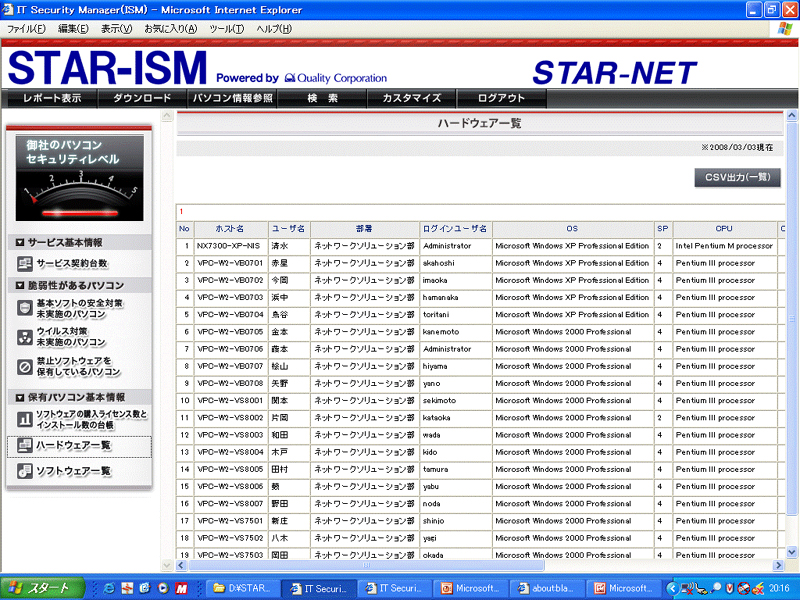Collapse the 脆弱性があるパソコン section
This screenshot has width=800, height=600.
(20, 286)
